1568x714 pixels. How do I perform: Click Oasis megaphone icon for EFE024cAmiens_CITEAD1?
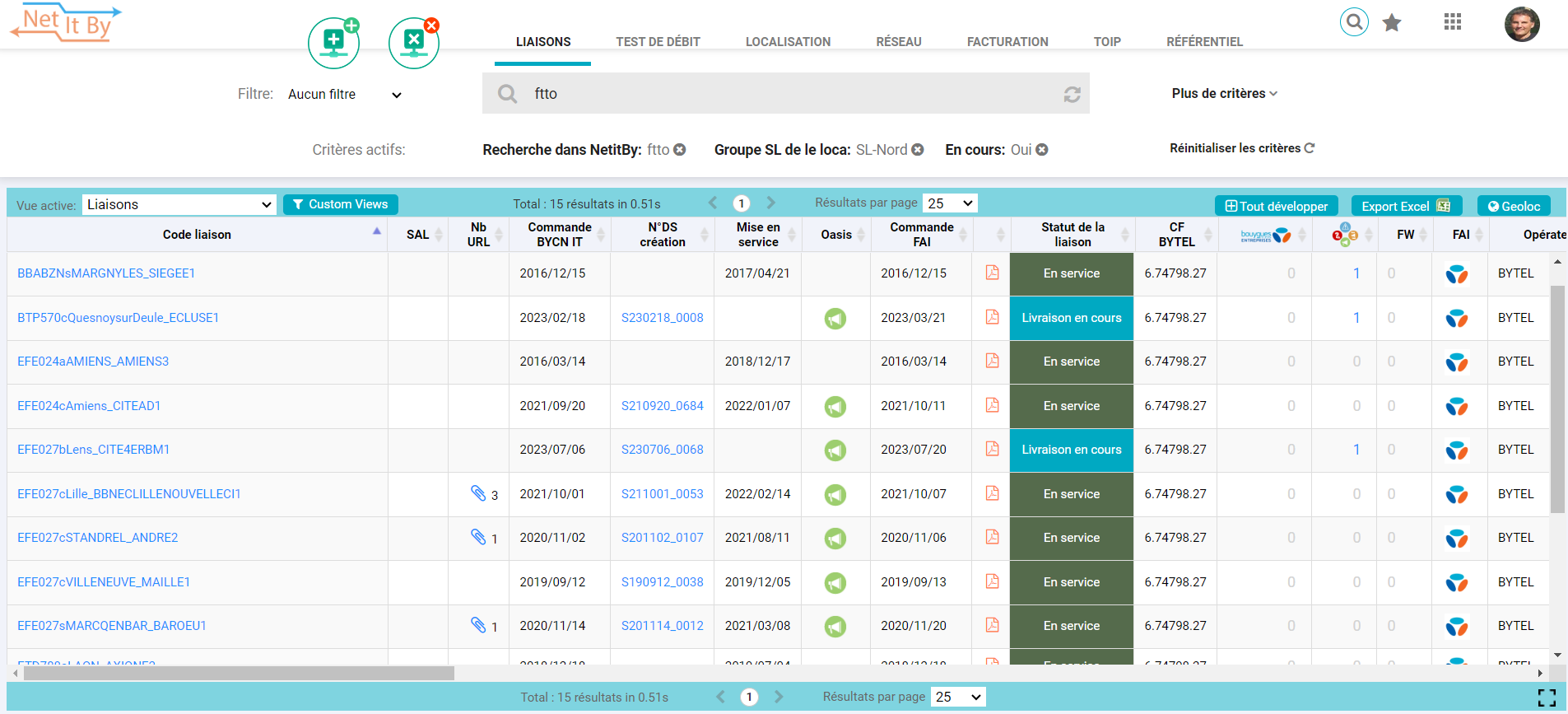[835, 406]
